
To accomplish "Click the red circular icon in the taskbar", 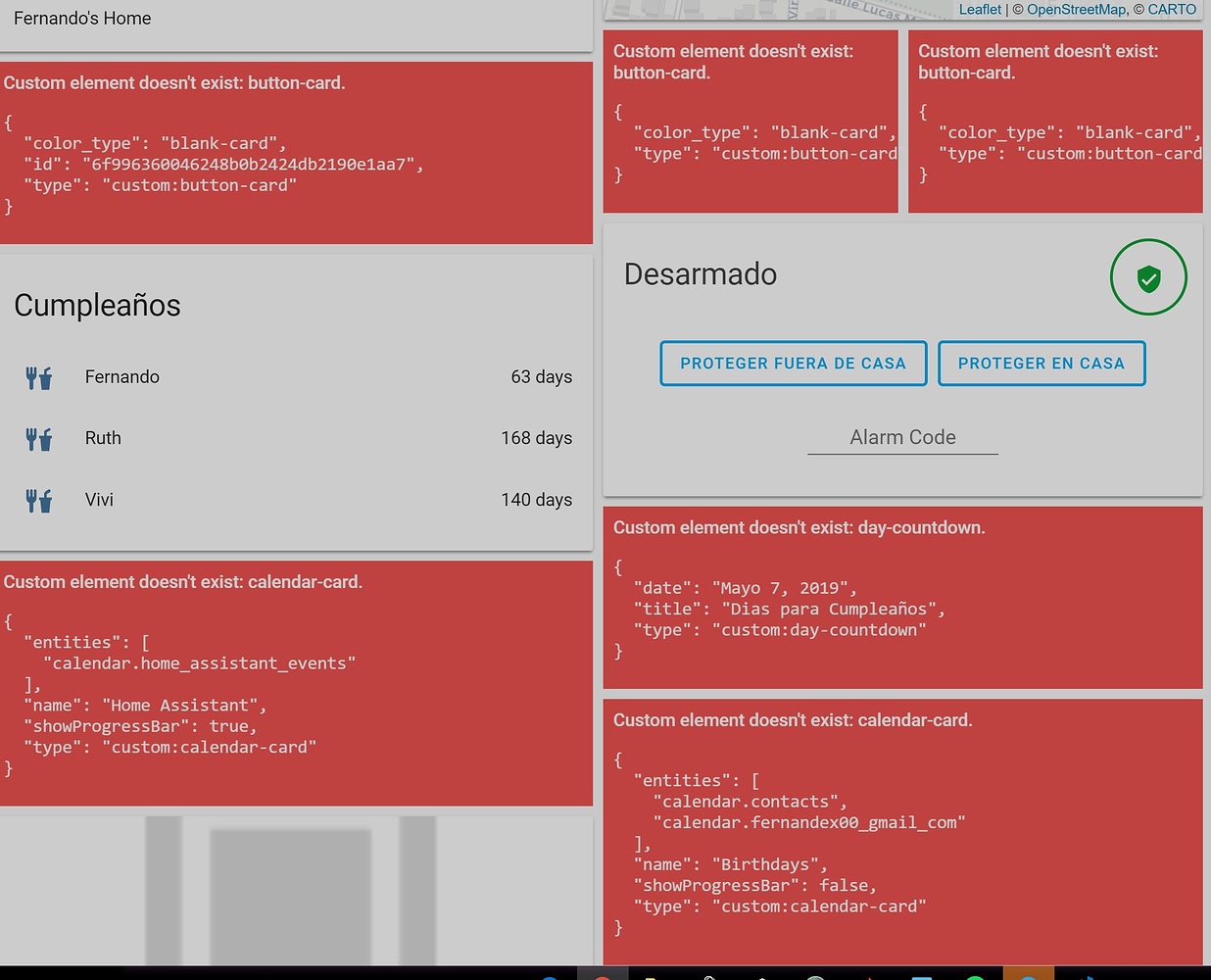I will [x=605, y=975].
